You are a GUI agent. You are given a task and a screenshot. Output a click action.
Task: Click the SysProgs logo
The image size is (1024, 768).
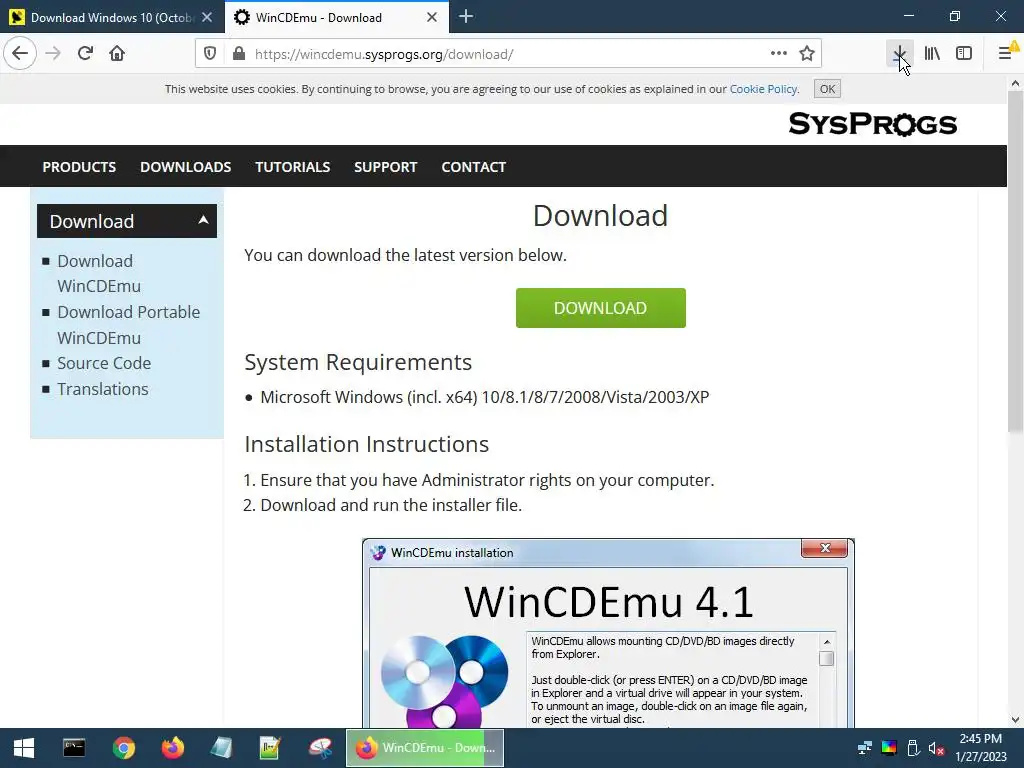[x=872, y=123]
